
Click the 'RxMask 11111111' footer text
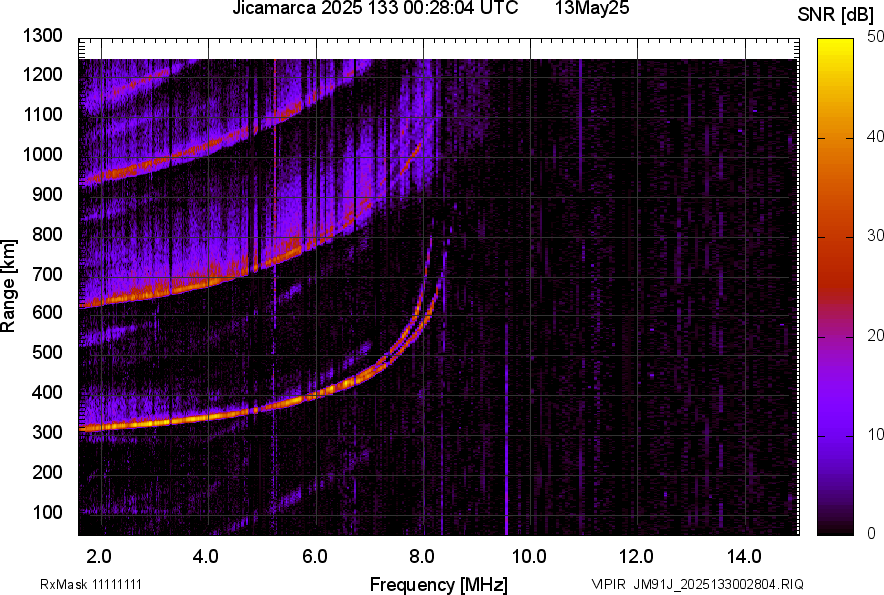point(91,584)
